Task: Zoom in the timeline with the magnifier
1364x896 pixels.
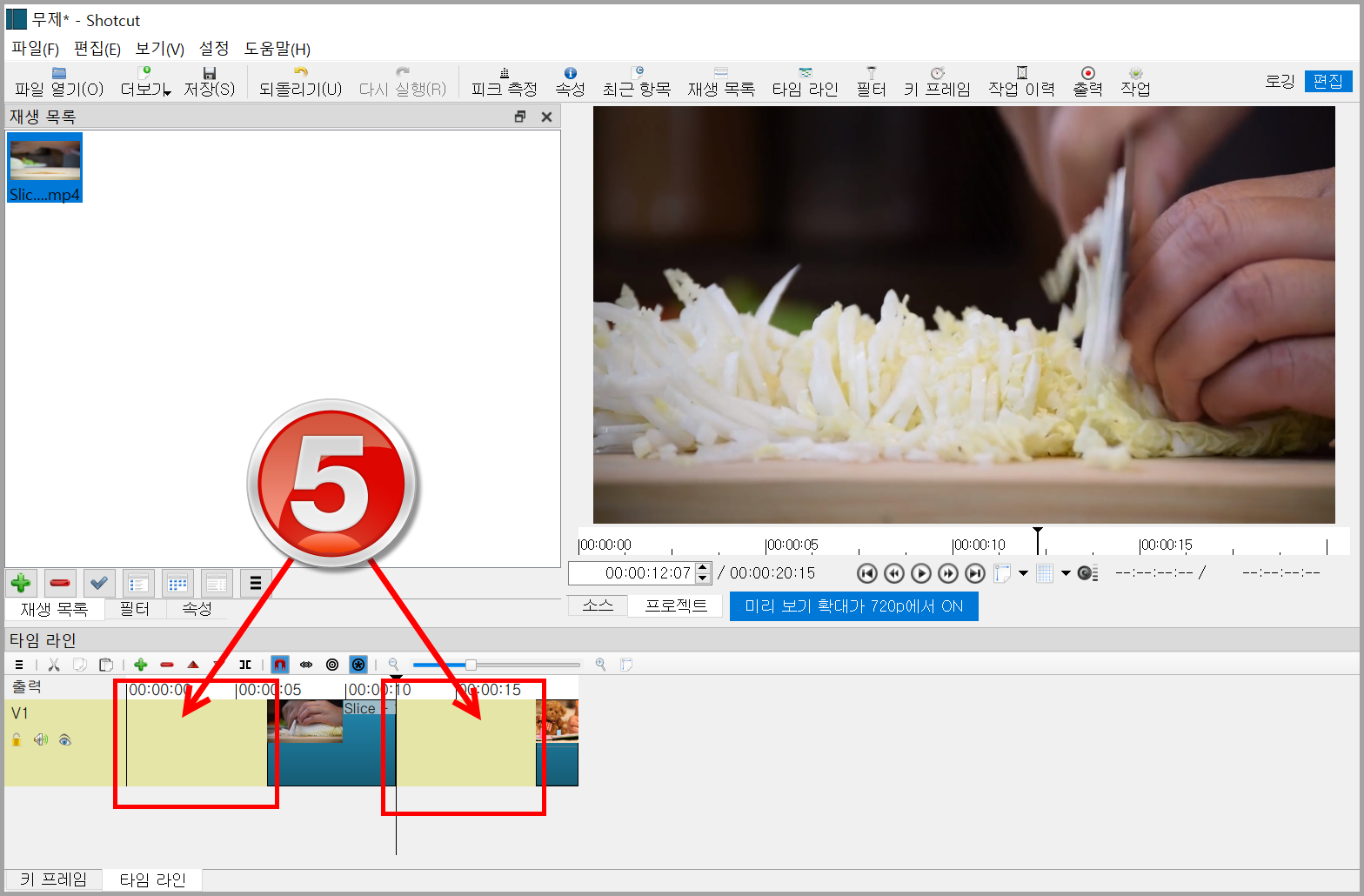Action: (x=600, y=665)
